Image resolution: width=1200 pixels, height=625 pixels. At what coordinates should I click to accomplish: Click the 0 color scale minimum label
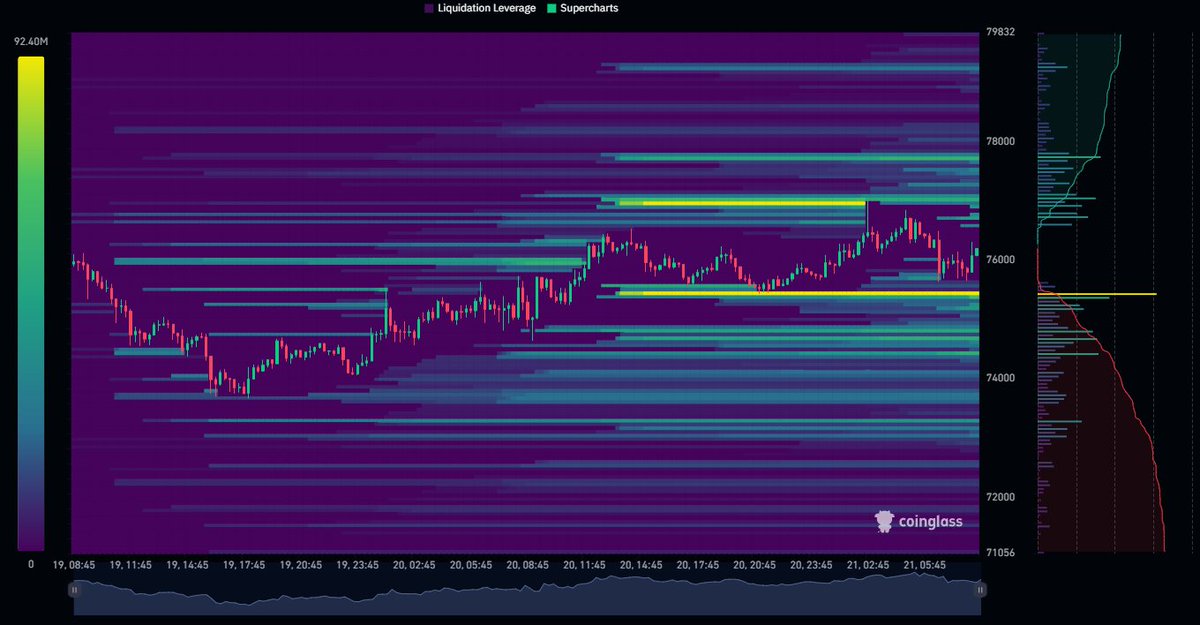31,564
